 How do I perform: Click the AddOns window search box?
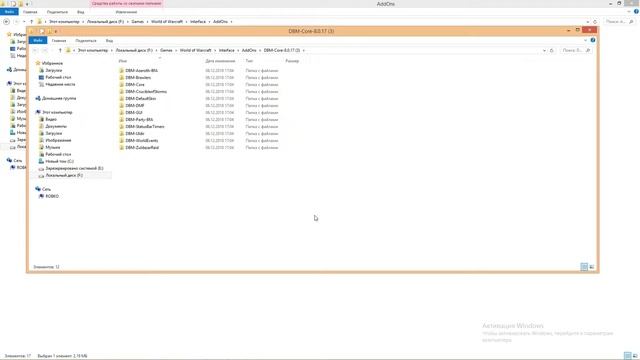(619, 22)
